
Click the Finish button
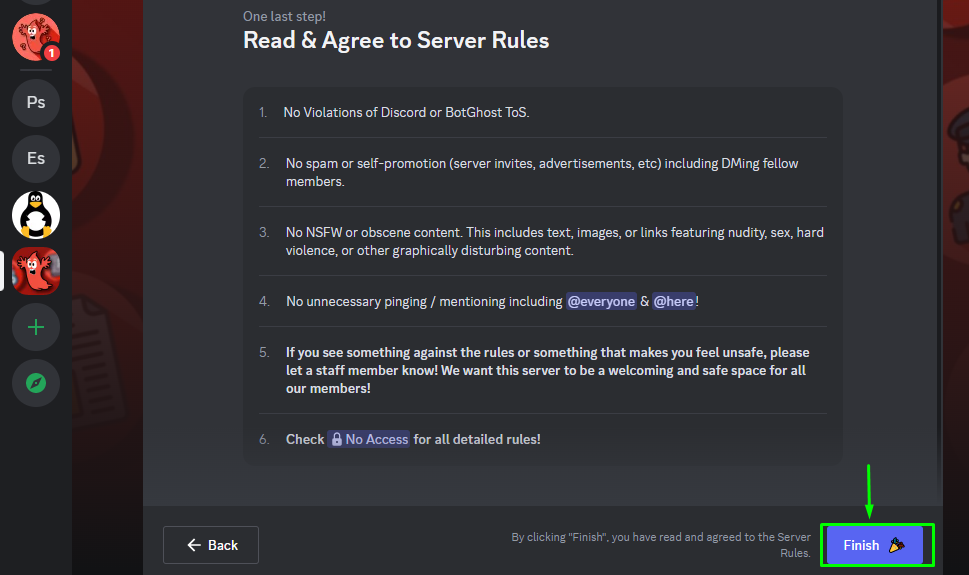point(874,545)
